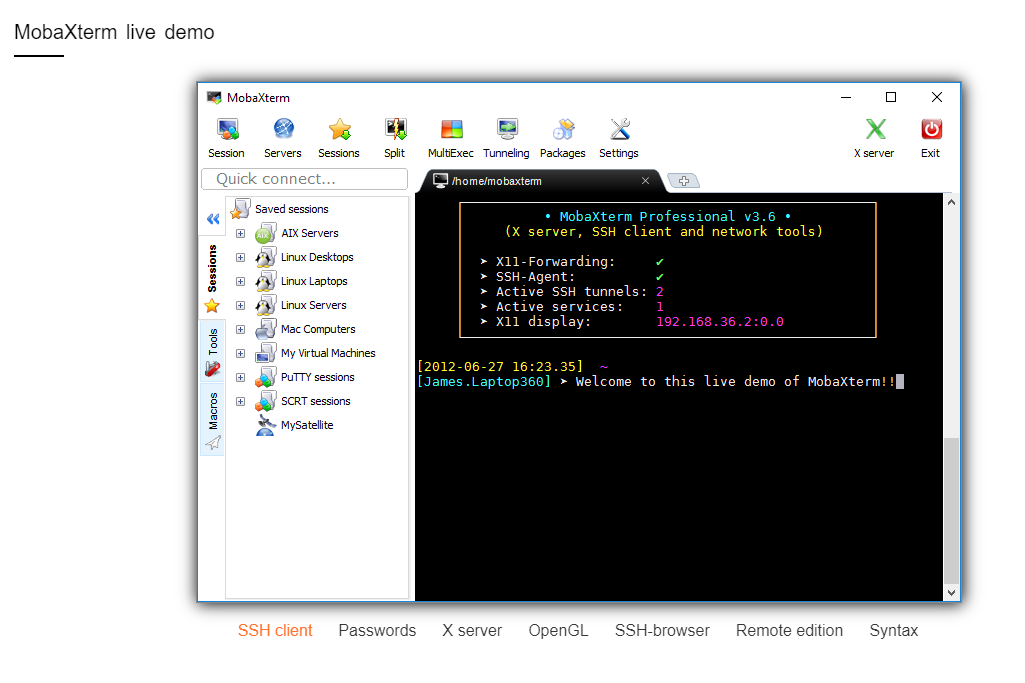Click terminal scrollbar up arrow

(x=951, y=202)
